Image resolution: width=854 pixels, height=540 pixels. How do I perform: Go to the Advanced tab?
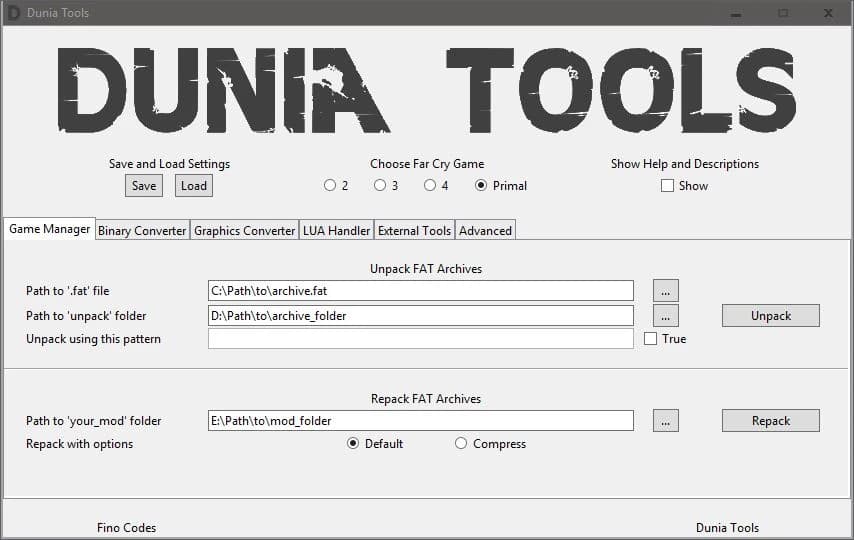(x=485, y=230)
